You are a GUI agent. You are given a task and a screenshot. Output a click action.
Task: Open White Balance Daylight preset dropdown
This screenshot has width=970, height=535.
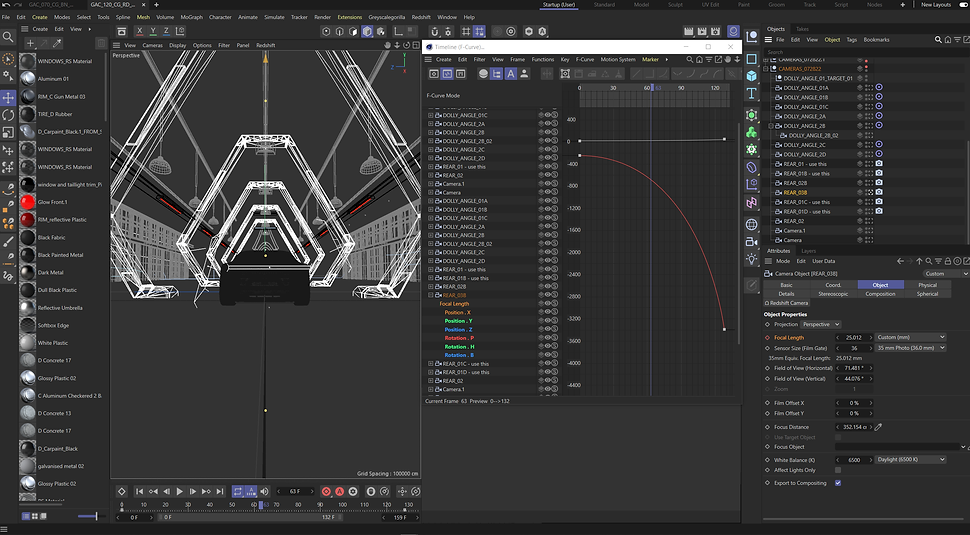point(909,460)
